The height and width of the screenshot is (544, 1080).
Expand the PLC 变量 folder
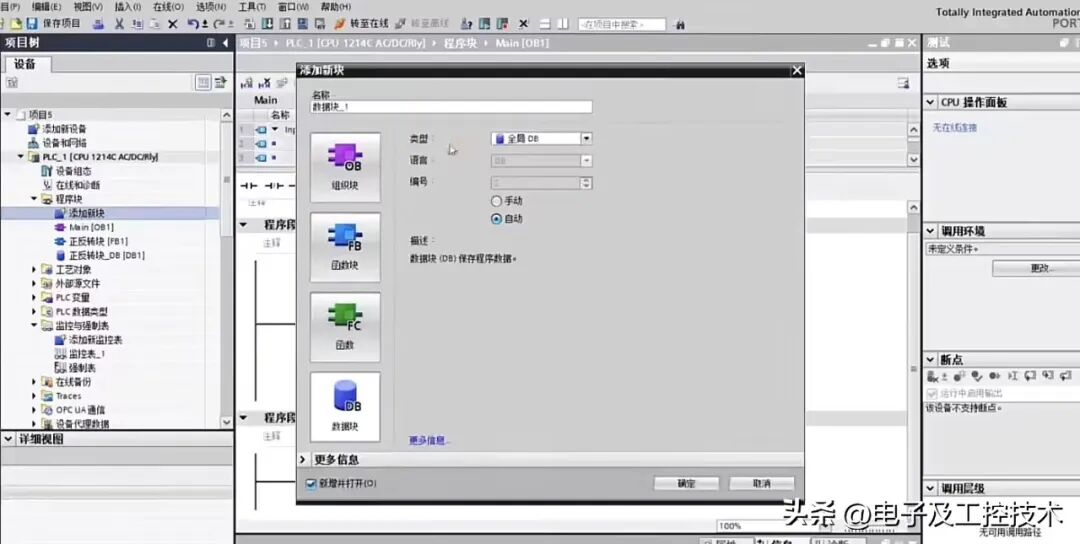pos(34,297)
